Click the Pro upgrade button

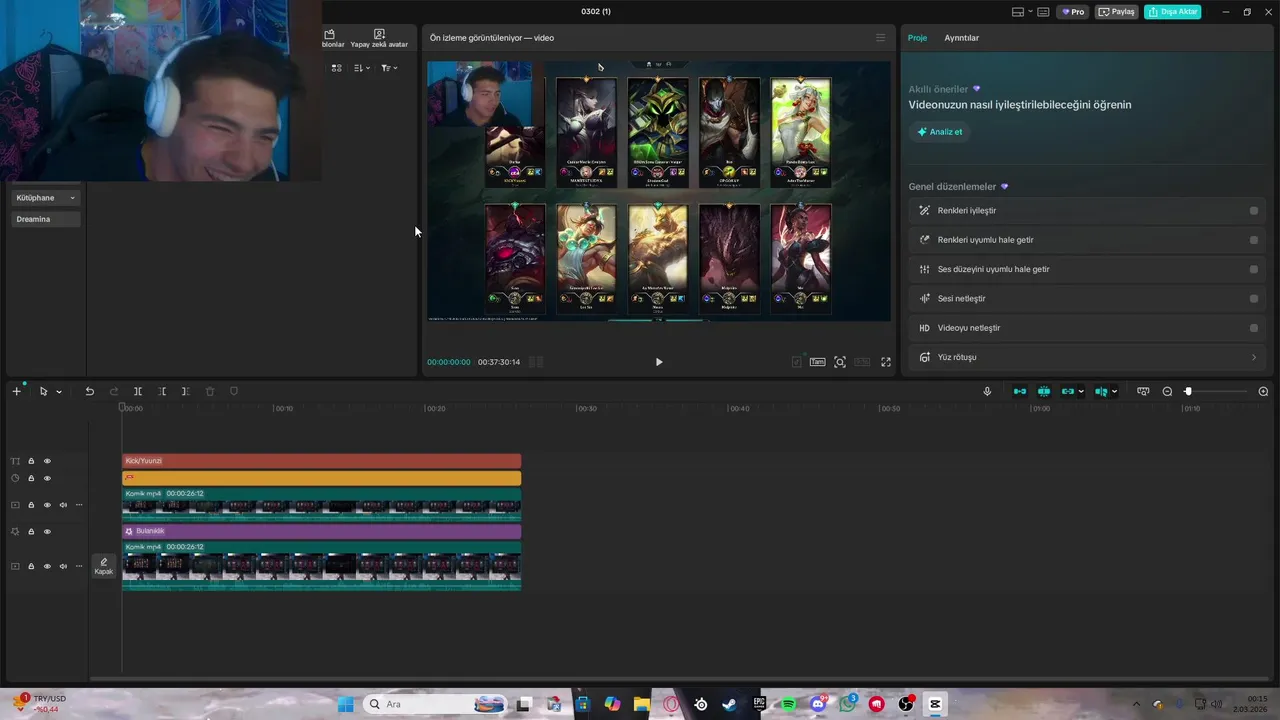[1074, 12]
